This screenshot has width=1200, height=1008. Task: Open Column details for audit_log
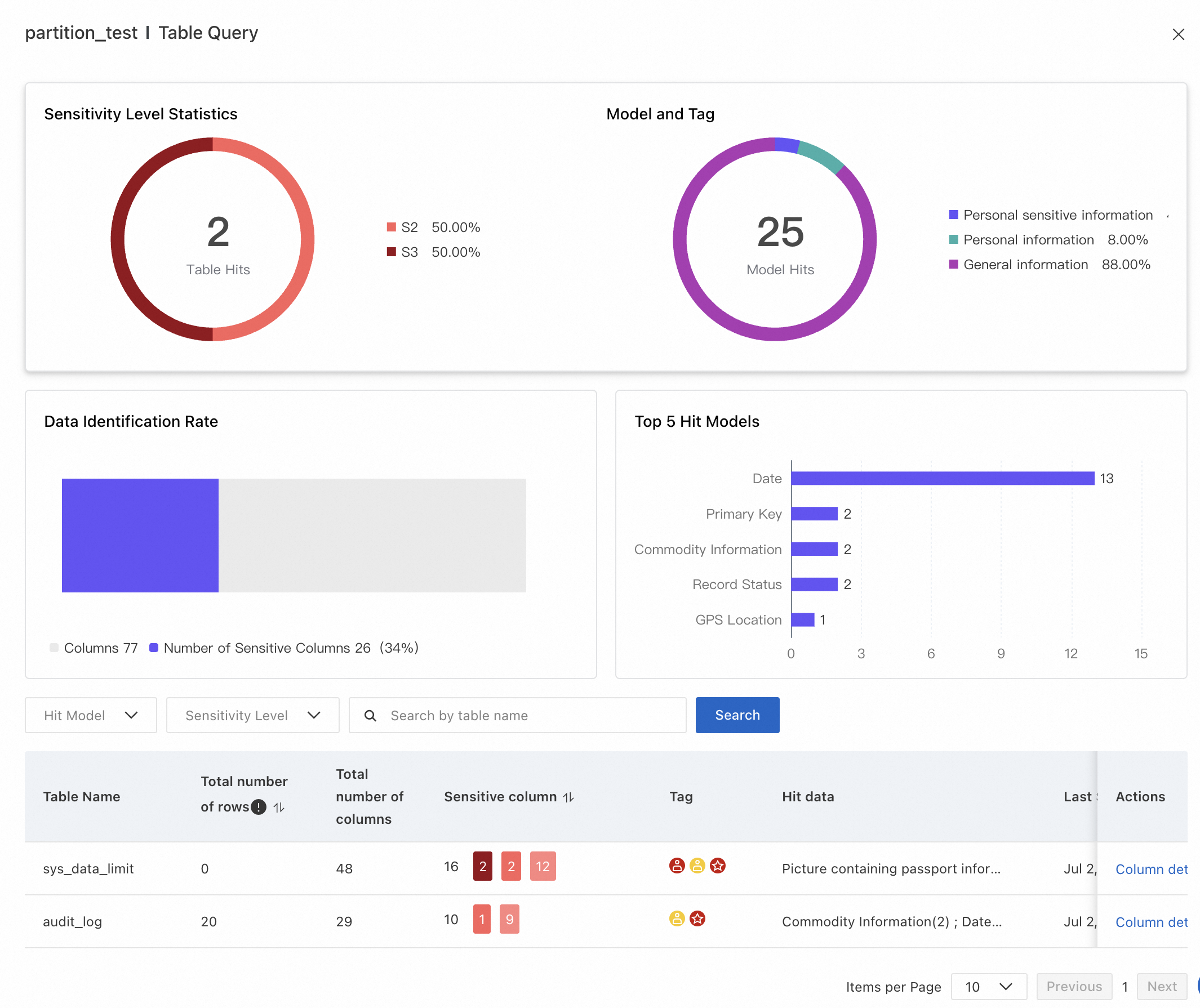click(x=1151, y=922)
